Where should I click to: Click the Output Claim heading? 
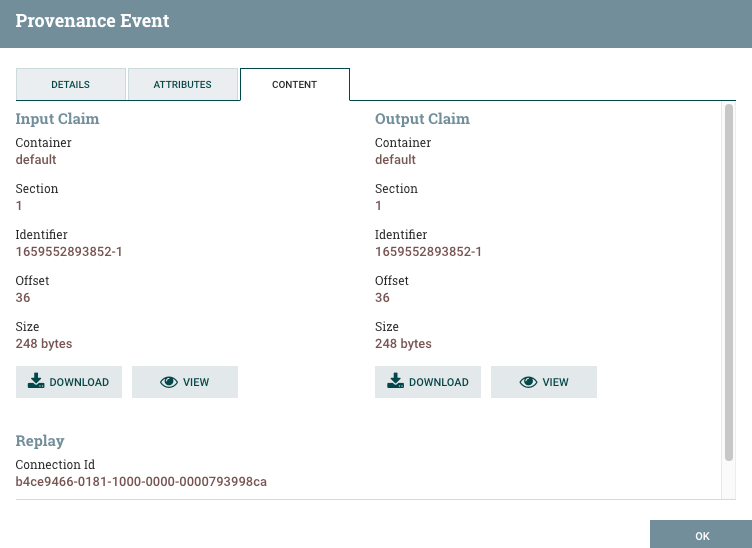click(422, 118)
